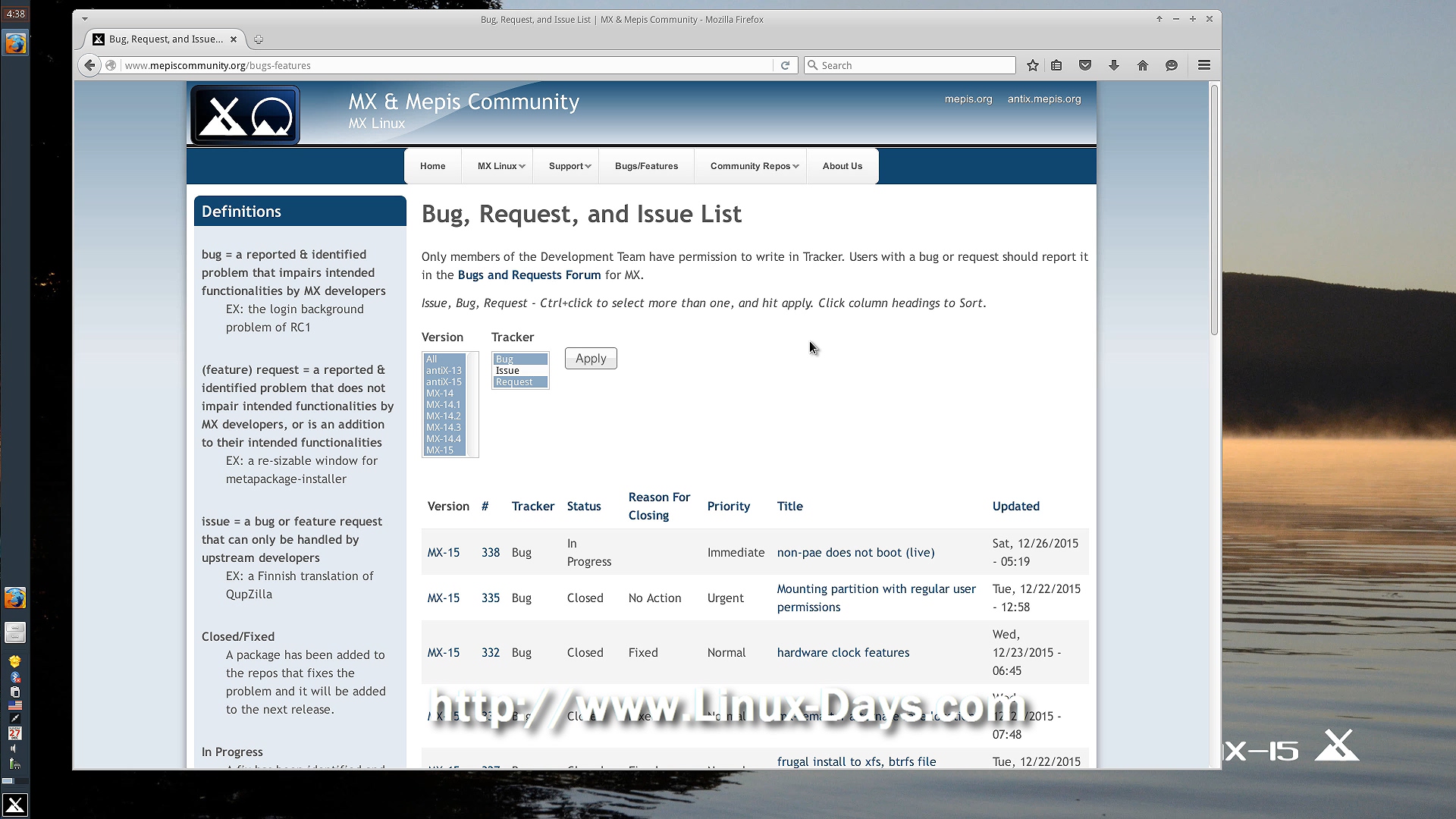Open the Bugs/Features nav item
1456x819 pixels.
(646, 166)
